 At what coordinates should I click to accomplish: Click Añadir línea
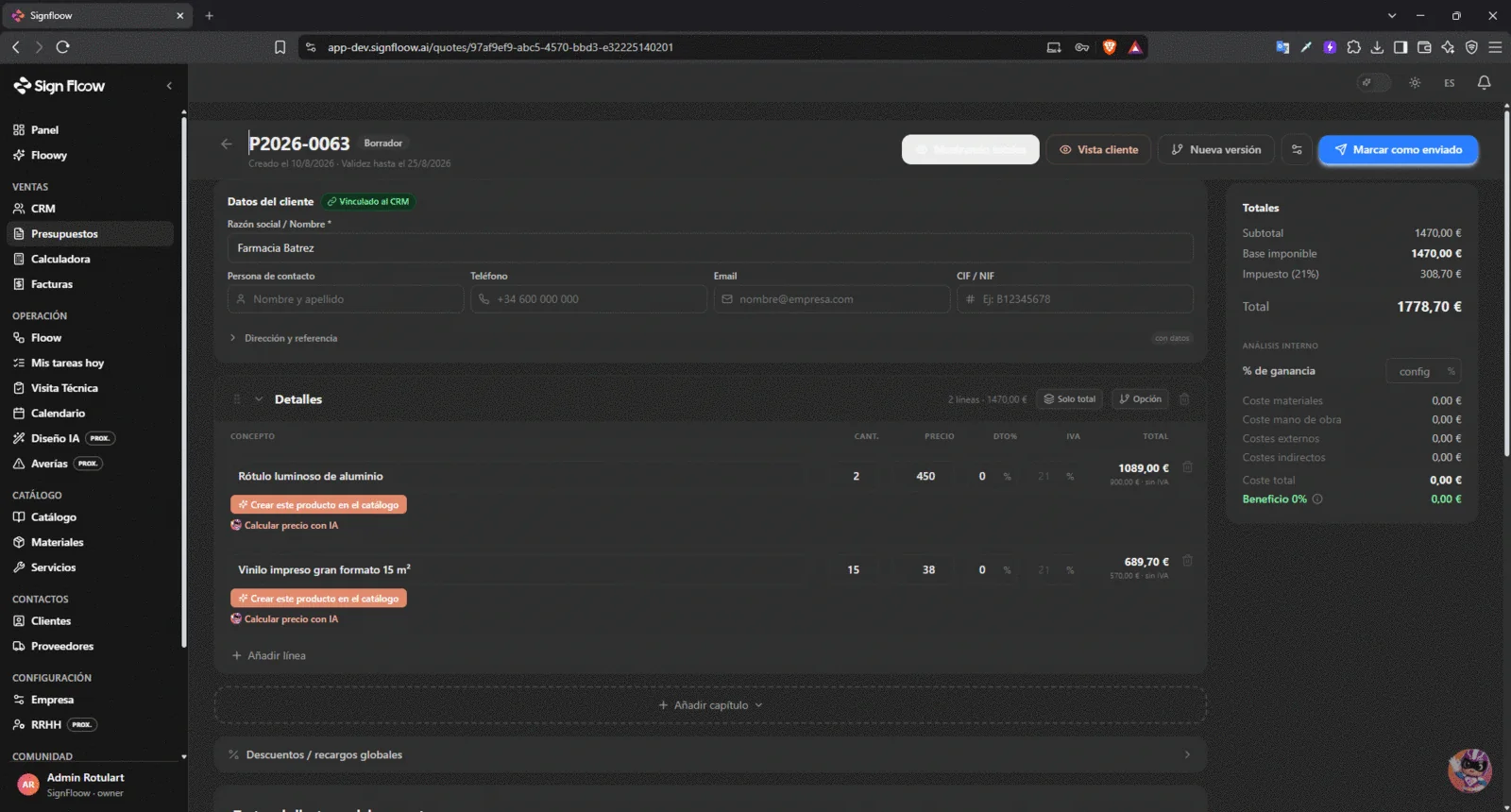tap(269, 656)
